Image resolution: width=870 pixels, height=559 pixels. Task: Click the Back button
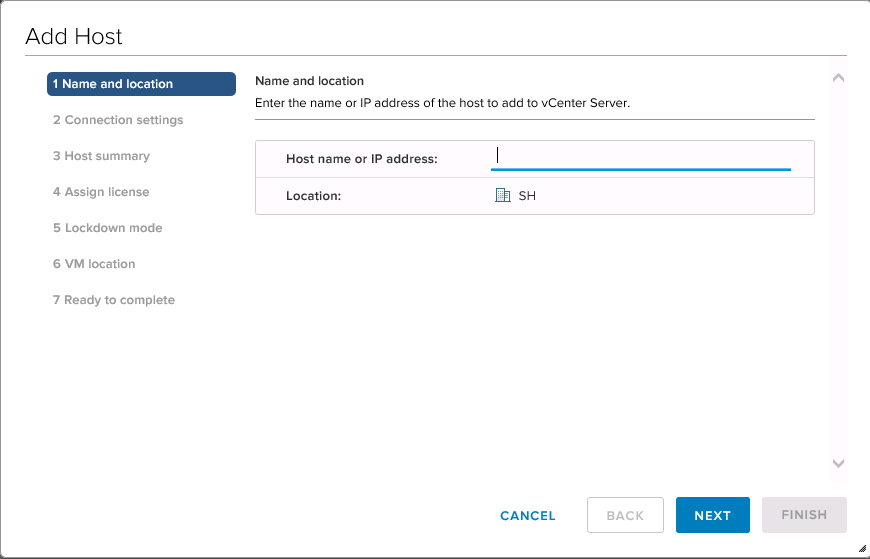coord(625,515)
